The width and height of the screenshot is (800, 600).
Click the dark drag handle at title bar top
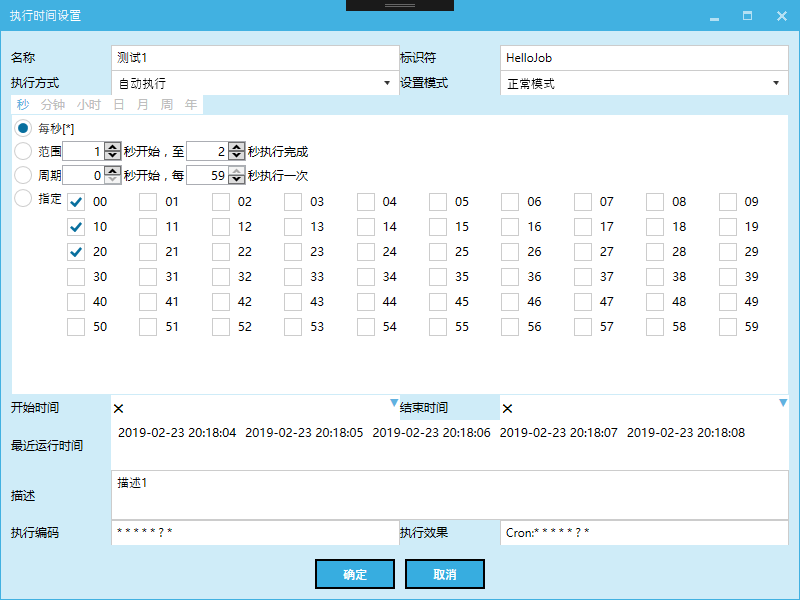tap(400, 5)
